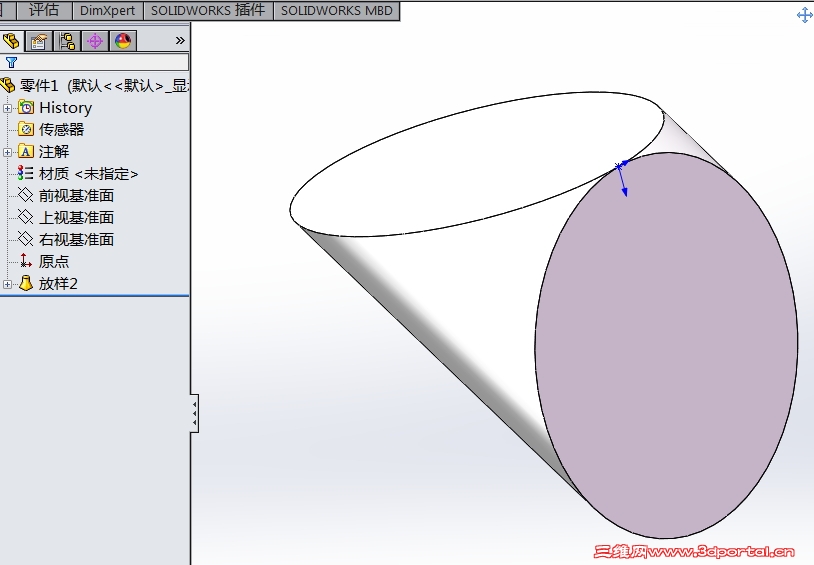The height and width of the screenshot is (565, 814).
Task: Click the 原点 origin icon
Action: point(25,261)
